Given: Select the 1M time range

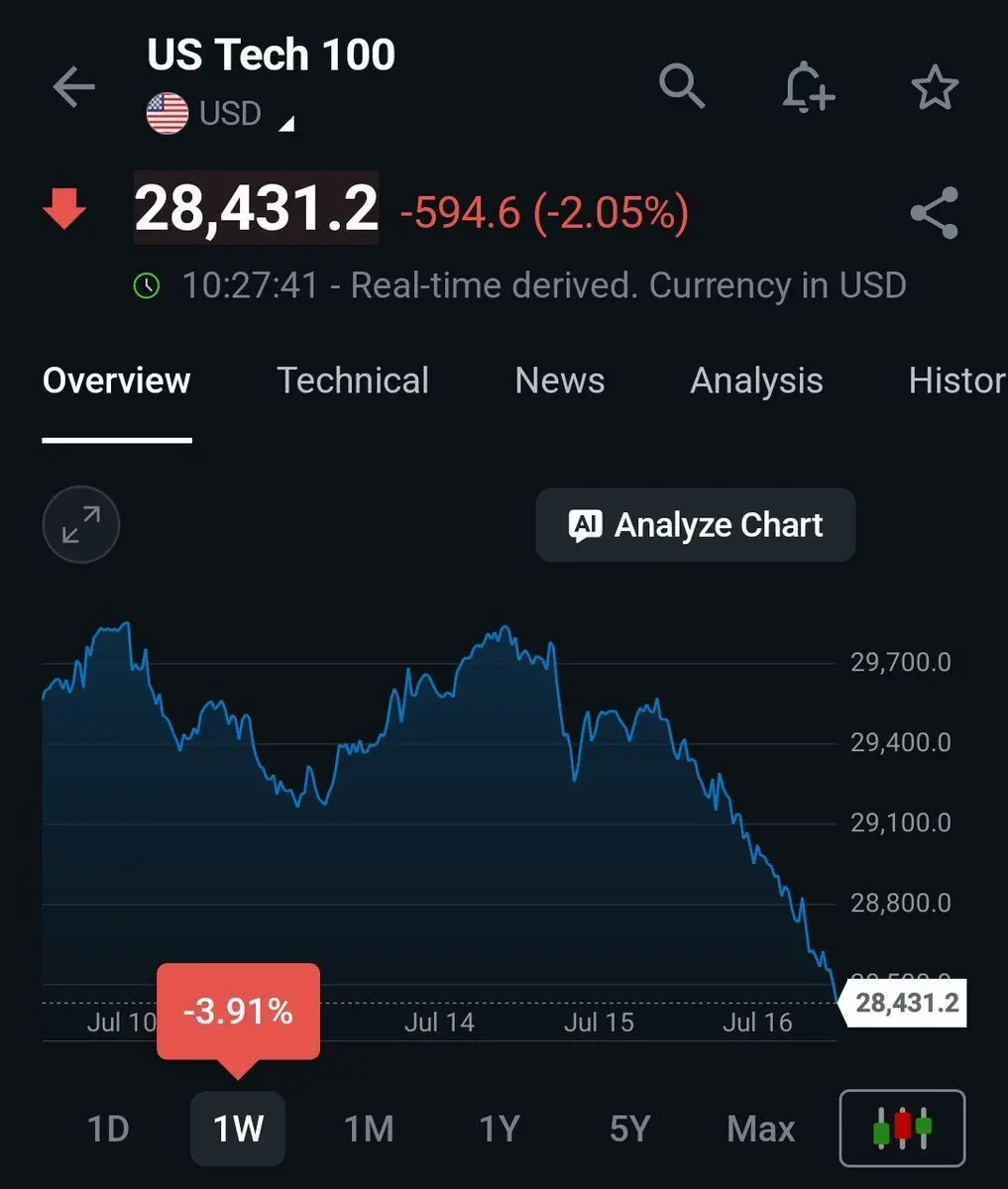Looking at the screenshot, I should pos(369,1129).
